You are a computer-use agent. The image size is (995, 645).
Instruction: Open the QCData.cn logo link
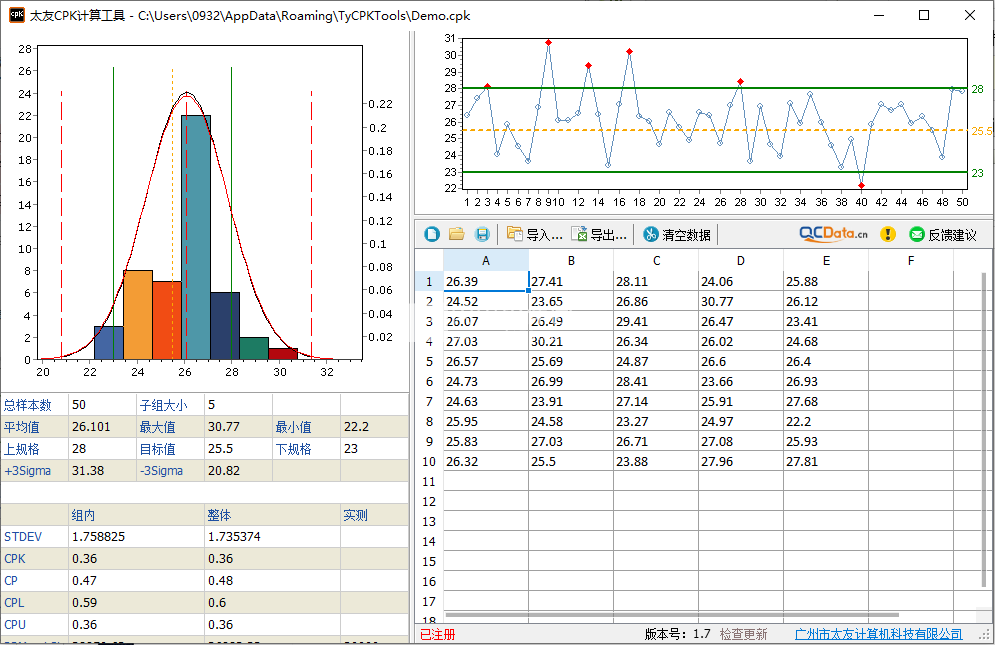coord(833,233)
